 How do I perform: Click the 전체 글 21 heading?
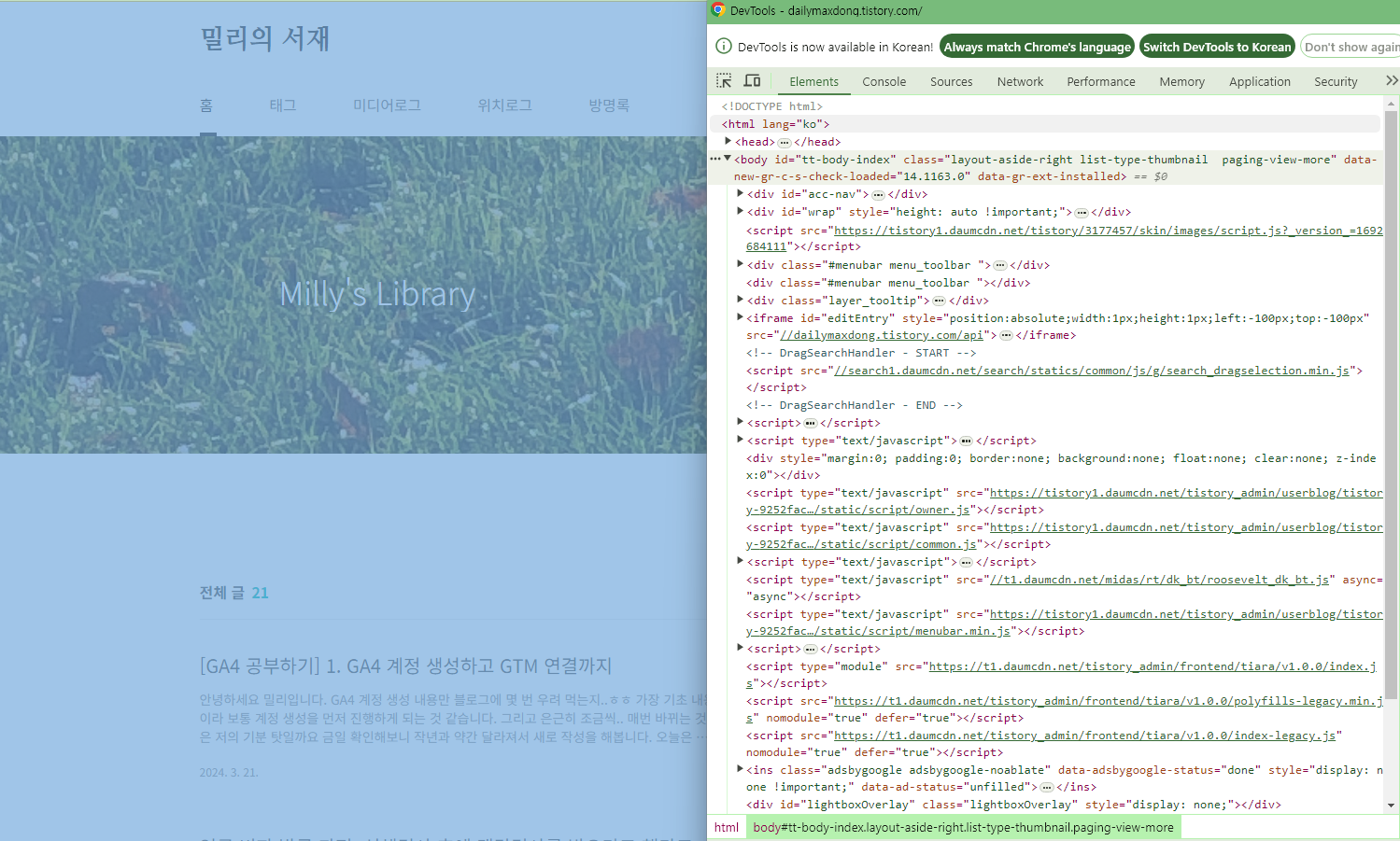pyautogui.click(x=233, y=593)
